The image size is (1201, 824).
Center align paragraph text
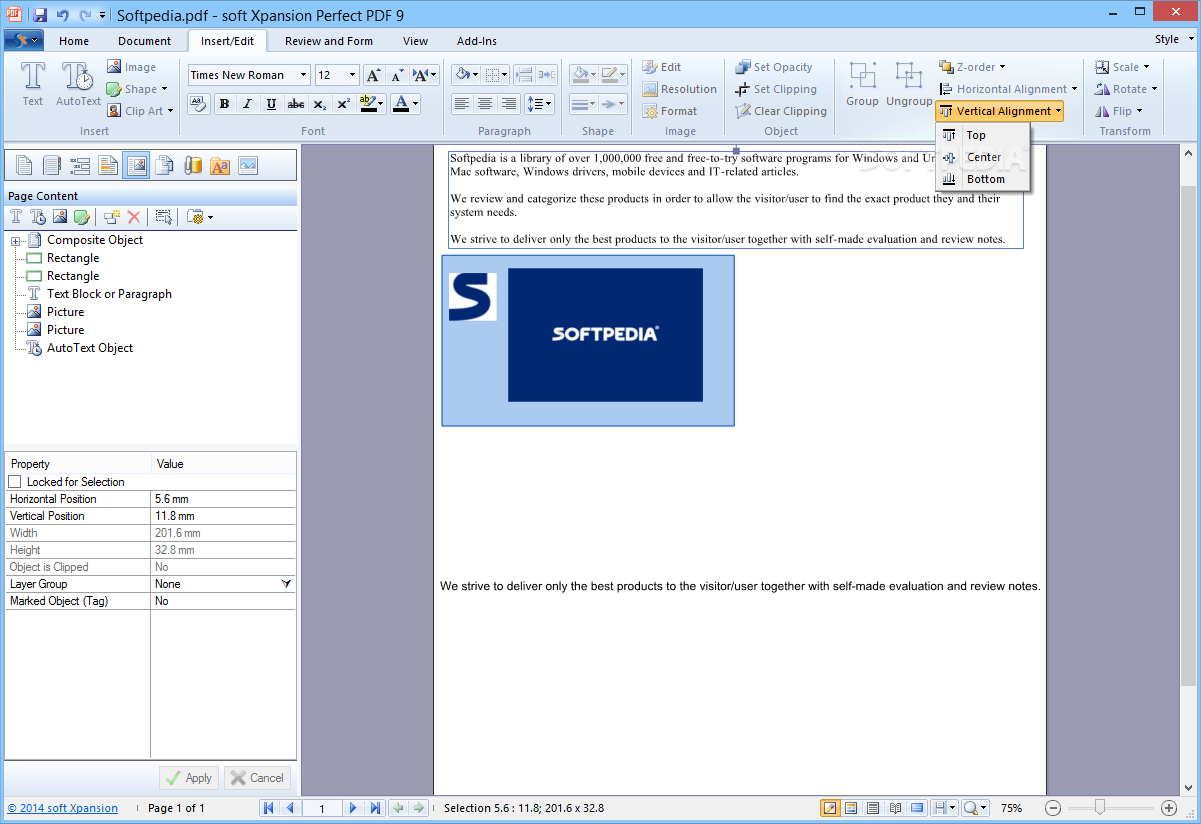(485, 104)
